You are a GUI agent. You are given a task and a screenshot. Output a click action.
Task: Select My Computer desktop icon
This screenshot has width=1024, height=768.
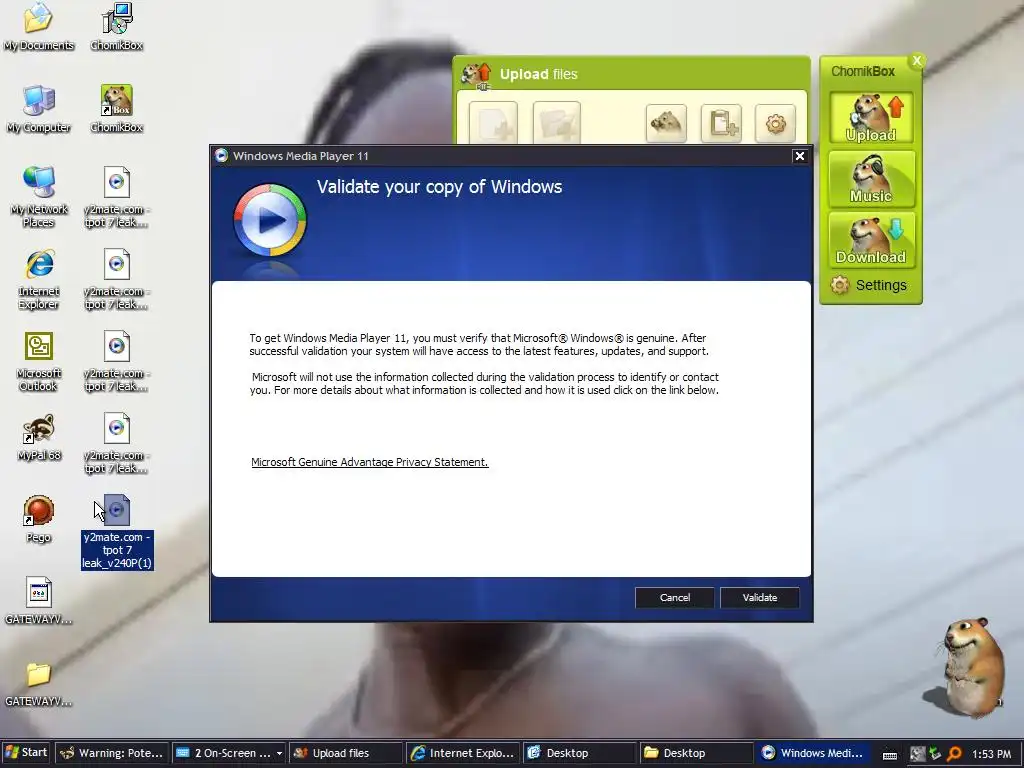click(39, 109)
